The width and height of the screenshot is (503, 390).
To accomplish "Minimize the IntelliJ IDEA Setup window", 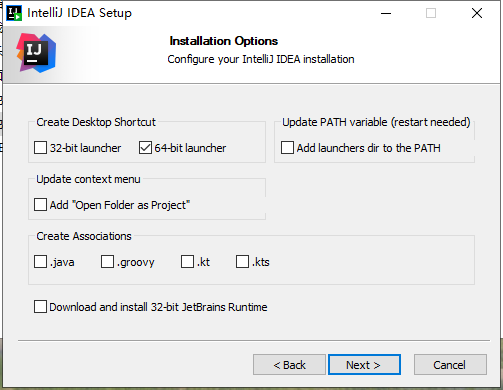I will [x=386, y=13].
